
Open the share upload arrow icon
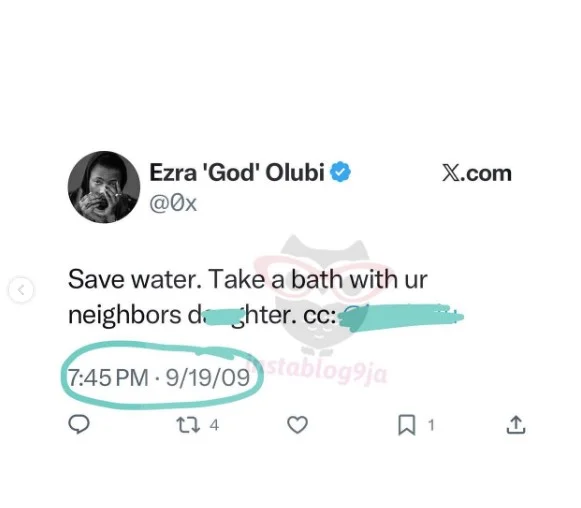pos(516,425)
